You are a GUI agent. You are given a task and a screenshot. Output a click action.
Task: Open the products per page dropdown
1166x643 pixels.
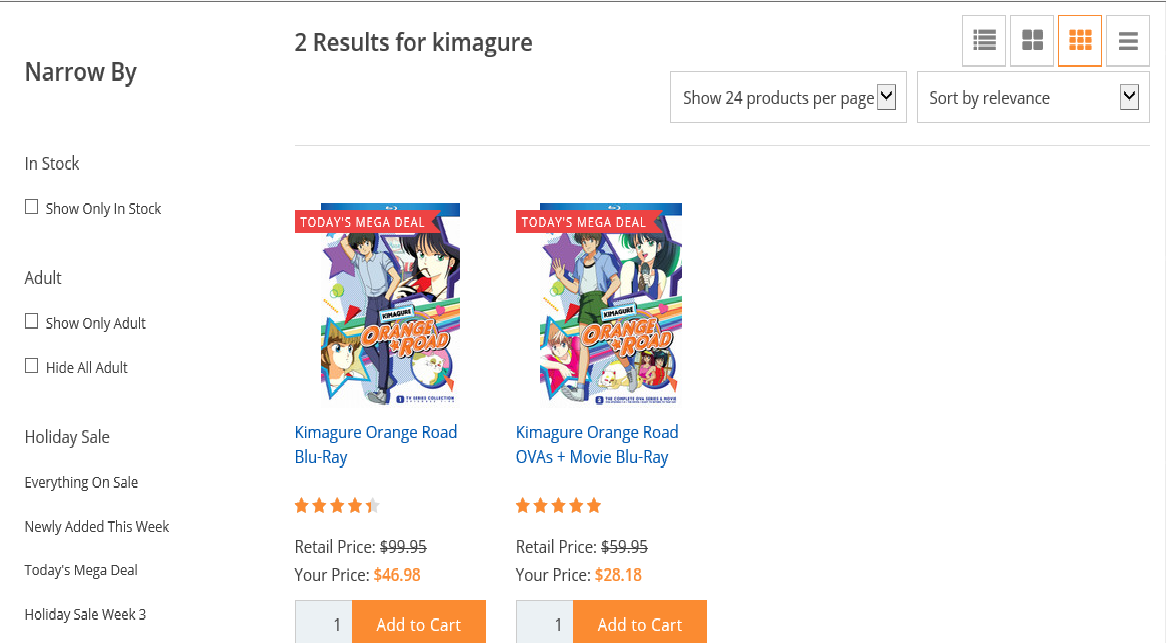788,97
